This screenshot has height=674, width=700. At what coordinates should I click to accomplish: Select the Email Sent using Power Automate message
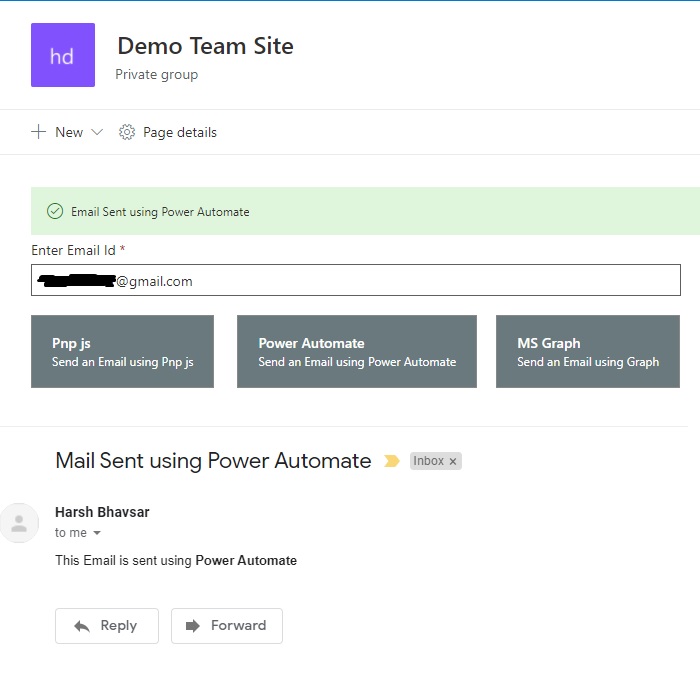(160, 212)
